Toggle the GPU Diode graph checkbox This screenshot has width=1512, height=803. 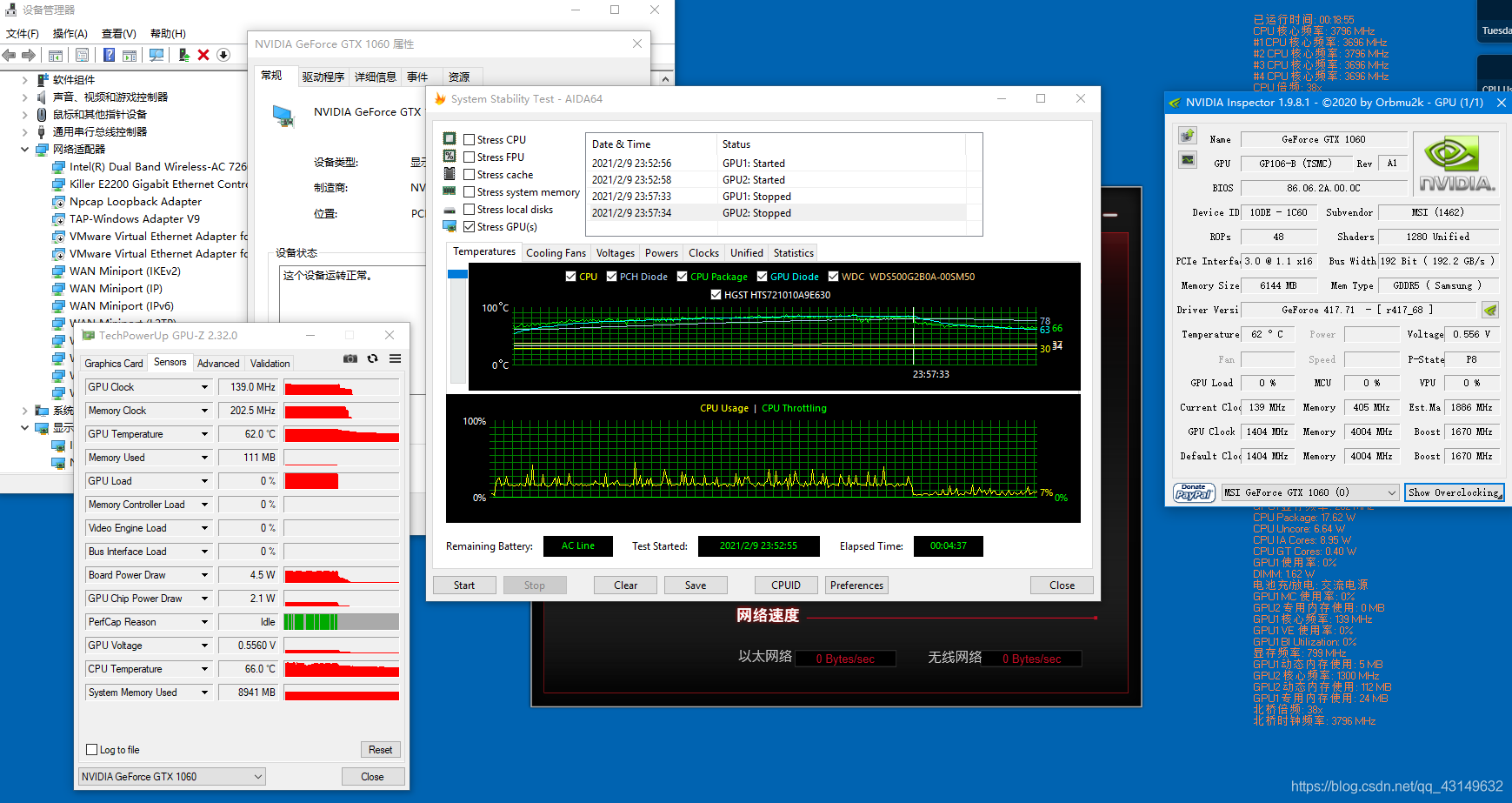(763, 277)
